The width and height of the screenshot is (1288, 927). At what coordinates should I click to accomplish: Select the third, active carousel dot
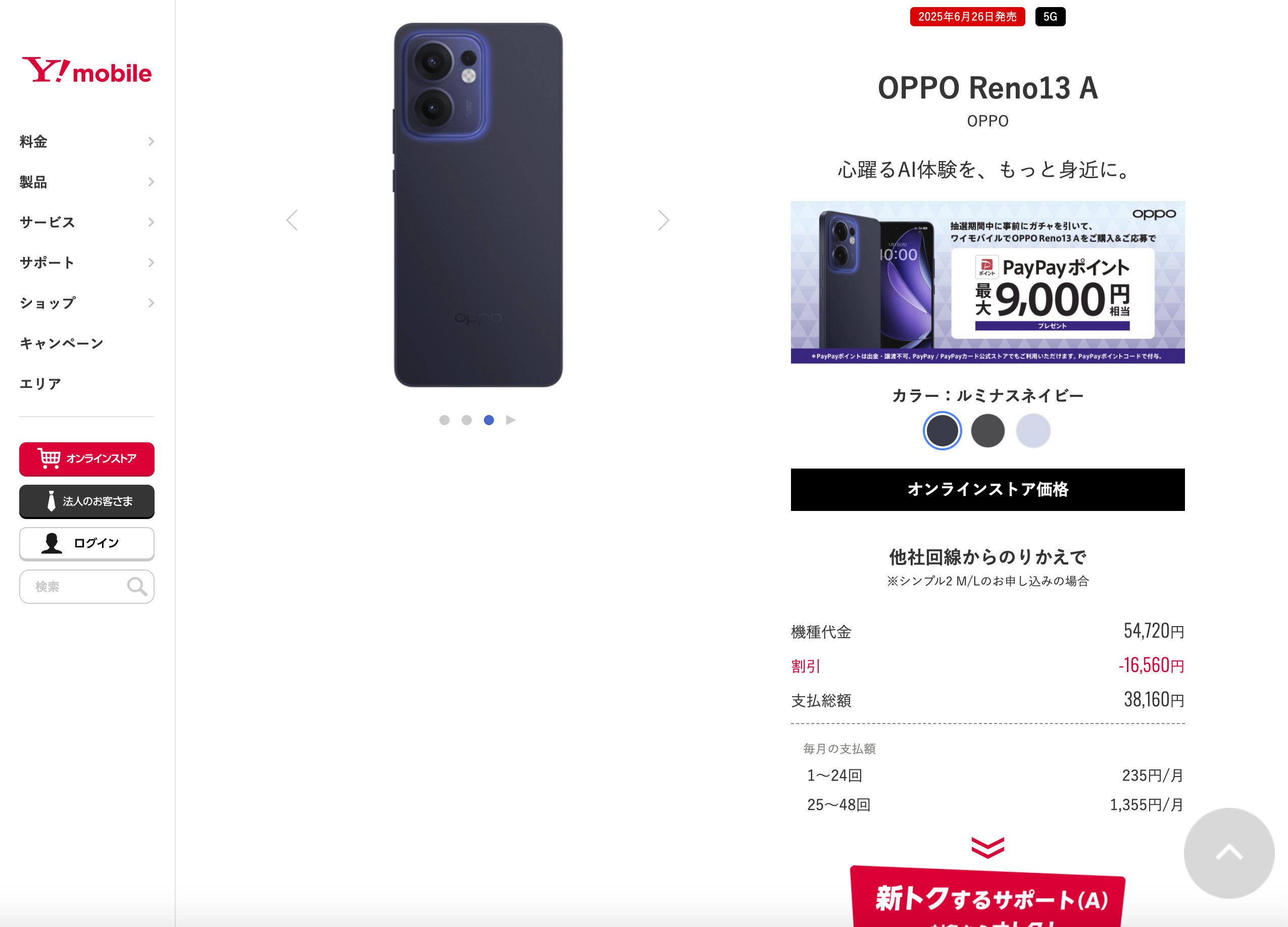(x=488, y=420)
